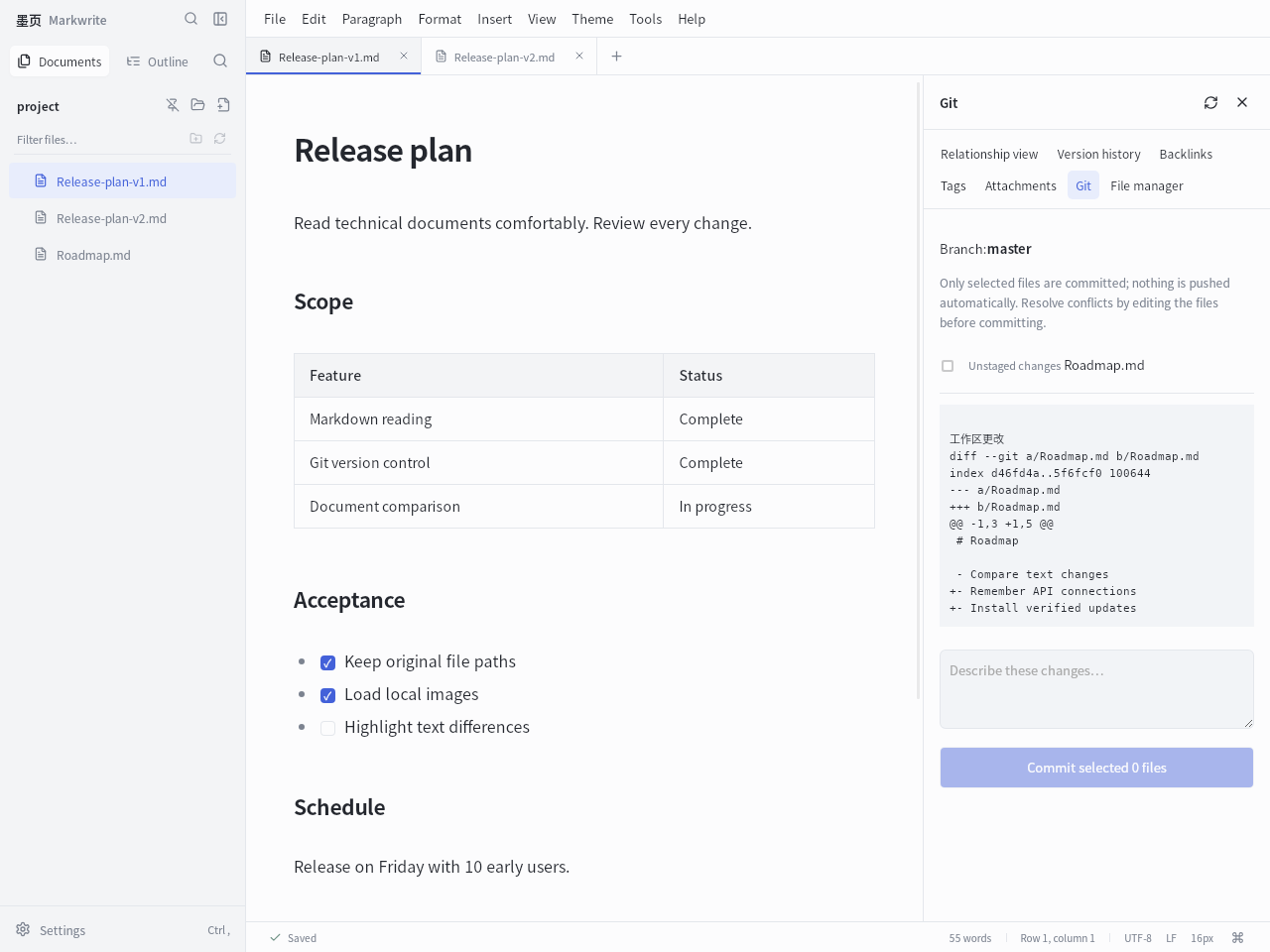Create new file via project header icon
This screenshot has height=952, width=1270.
(224, 105)
